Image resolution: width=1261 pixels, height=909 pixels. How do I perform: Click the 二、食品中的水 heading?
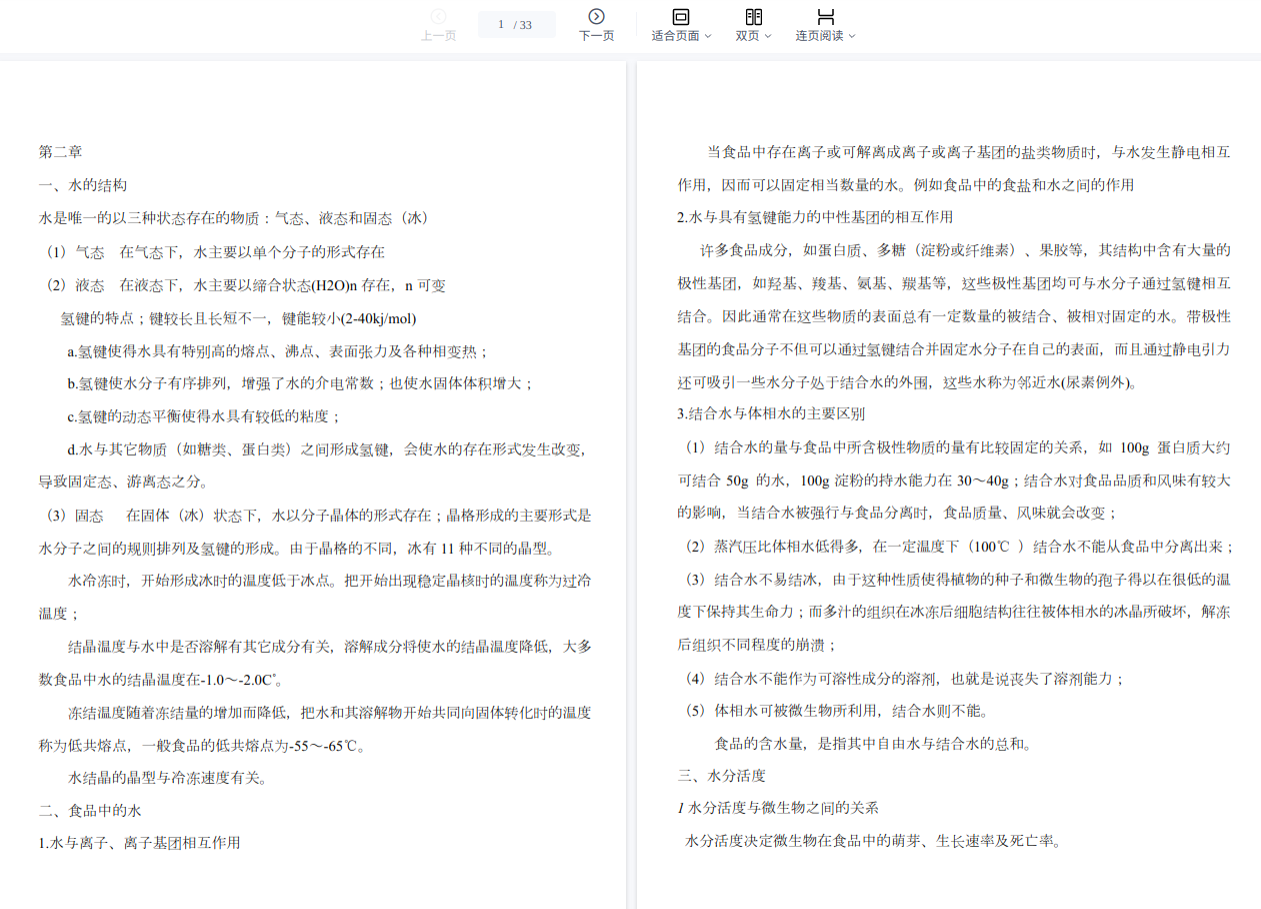tap(90, 810)
